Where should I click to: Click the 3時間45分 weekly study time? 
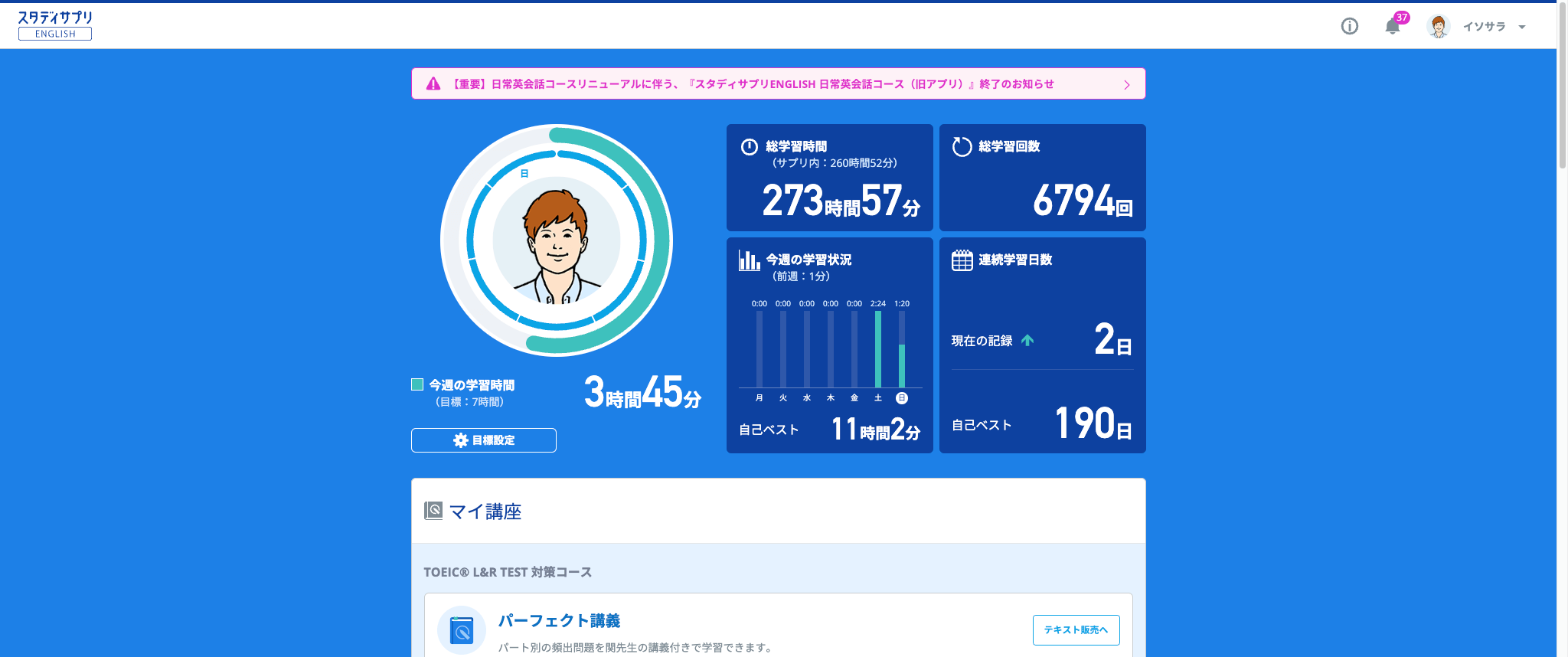(x=642, y=392)
